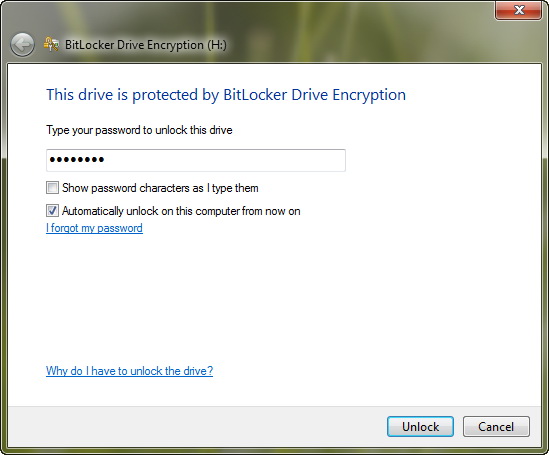549x455 pixels.
Task: Click the blue heading about BitLocker protection
Action: pyautogui.click(x=226, y=95)
